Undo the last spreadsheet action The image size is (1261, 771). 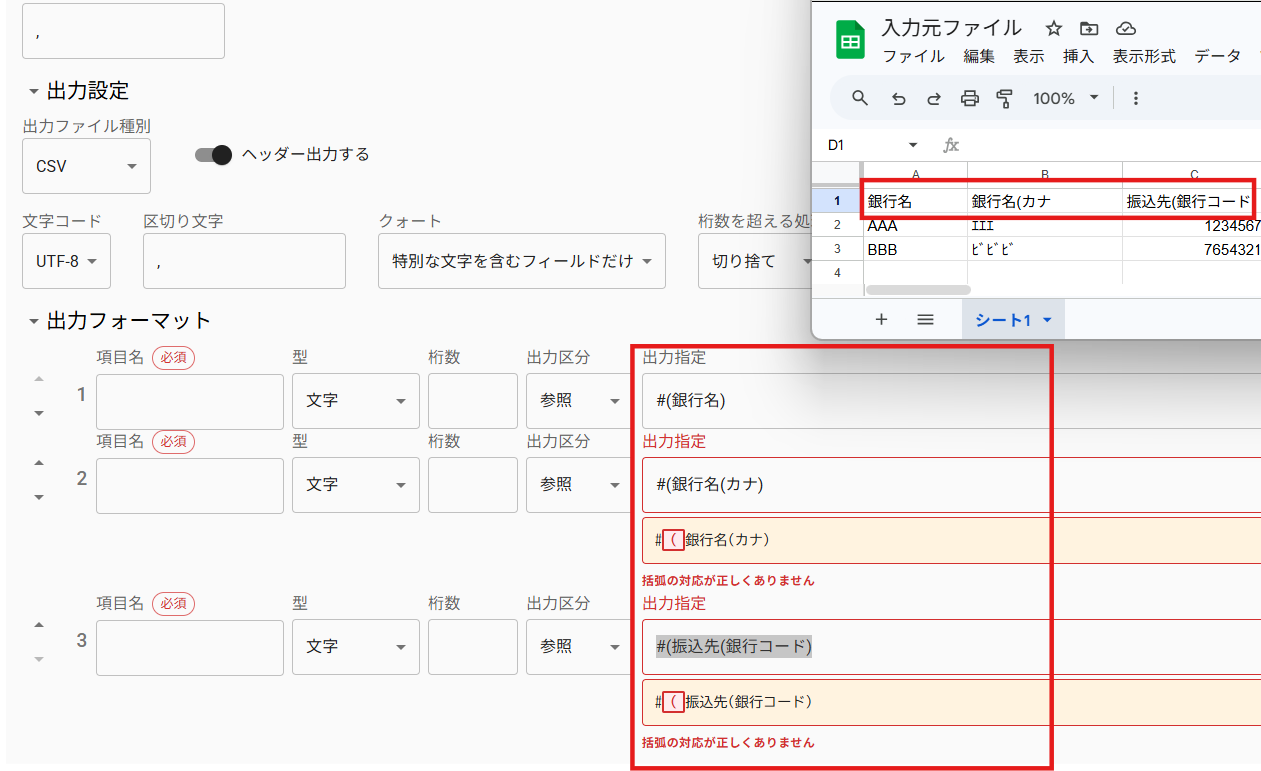tap(899, 98)
